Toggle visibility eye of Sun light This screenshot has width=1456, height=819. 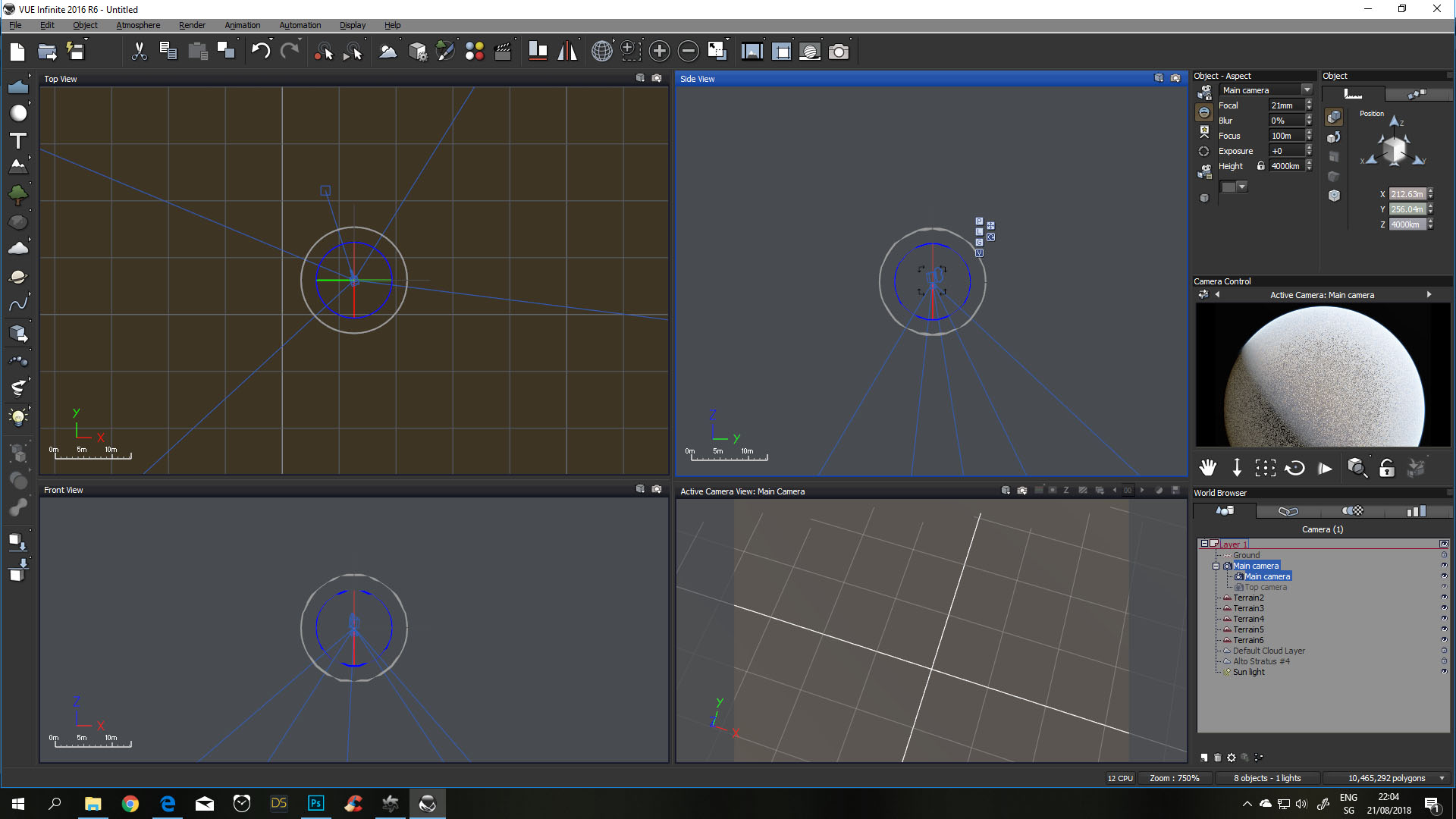tap(1444, 672)
